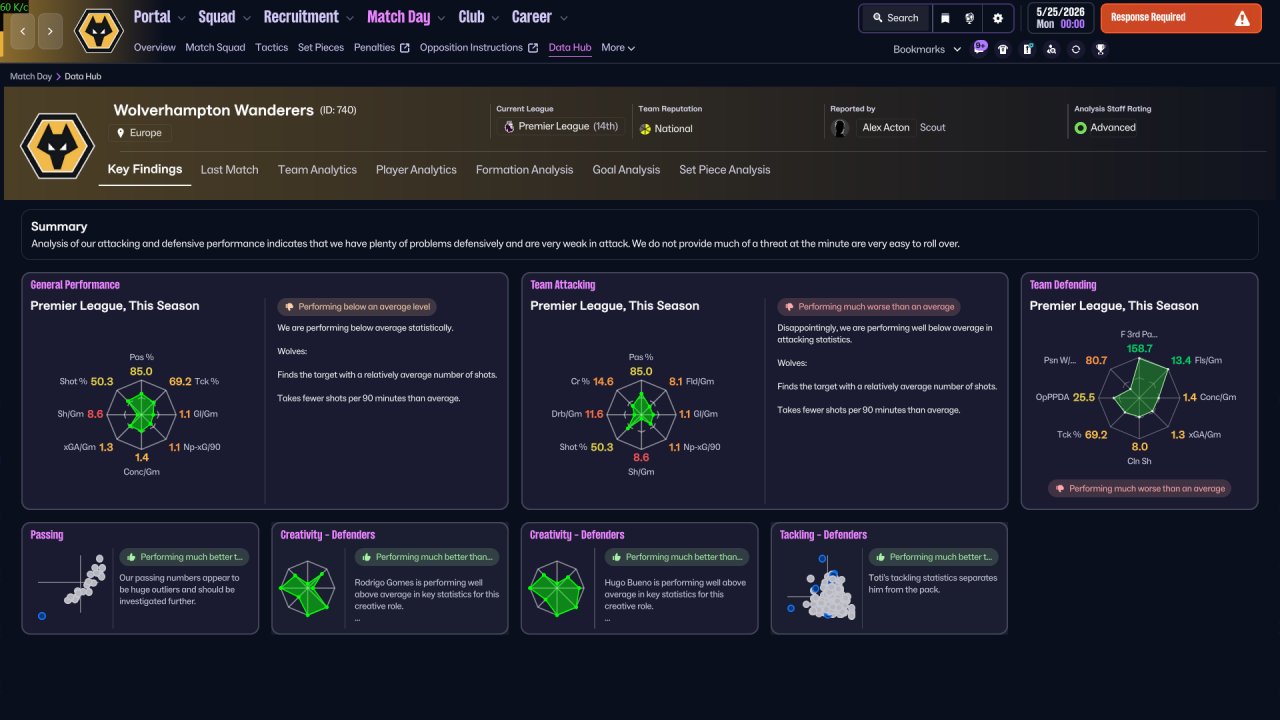1280x720 pixels.
Task: Click thumbs-down icon in Team Attacking
Action: pos(790,307)
